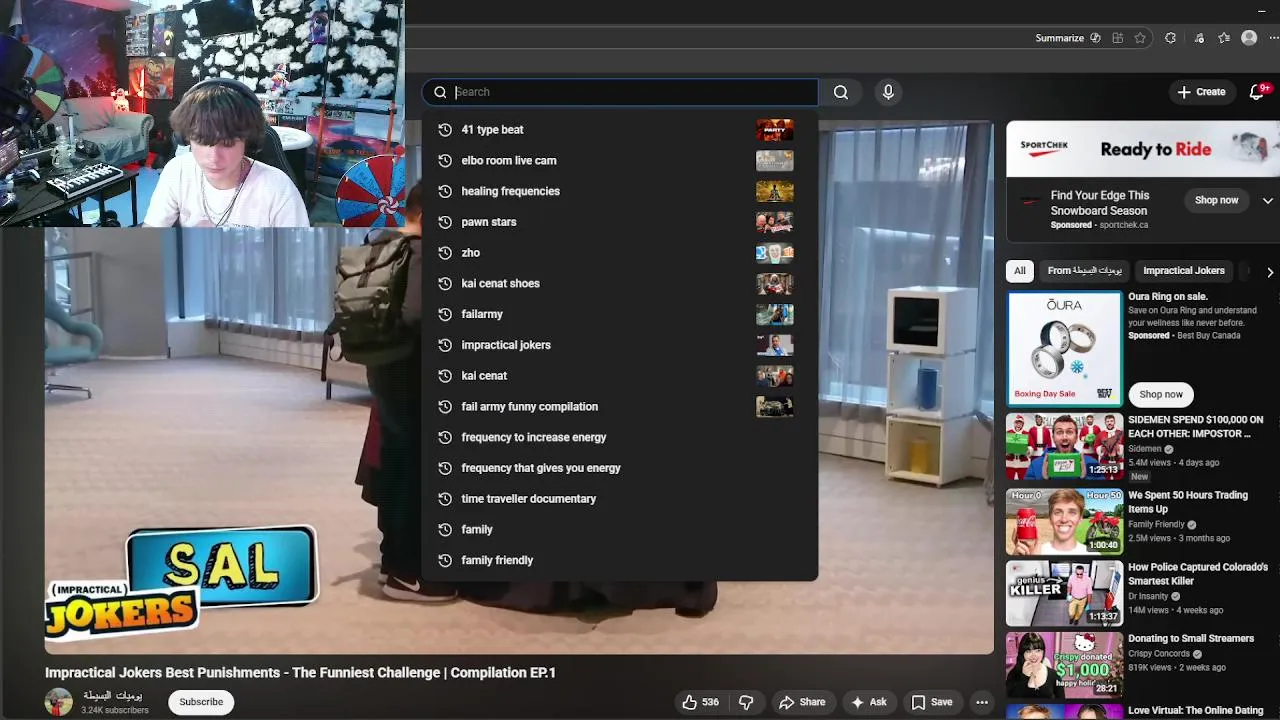Open the video title 'Impractical Jokers Best Punishments'

click(300, 673)
